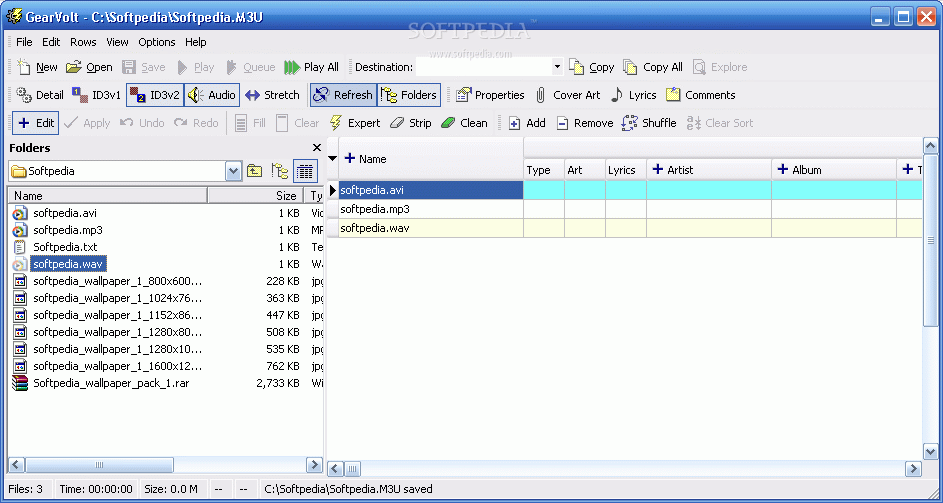
Task: Select softpedia.mp3 in the folder list
Action: [68, 230]
